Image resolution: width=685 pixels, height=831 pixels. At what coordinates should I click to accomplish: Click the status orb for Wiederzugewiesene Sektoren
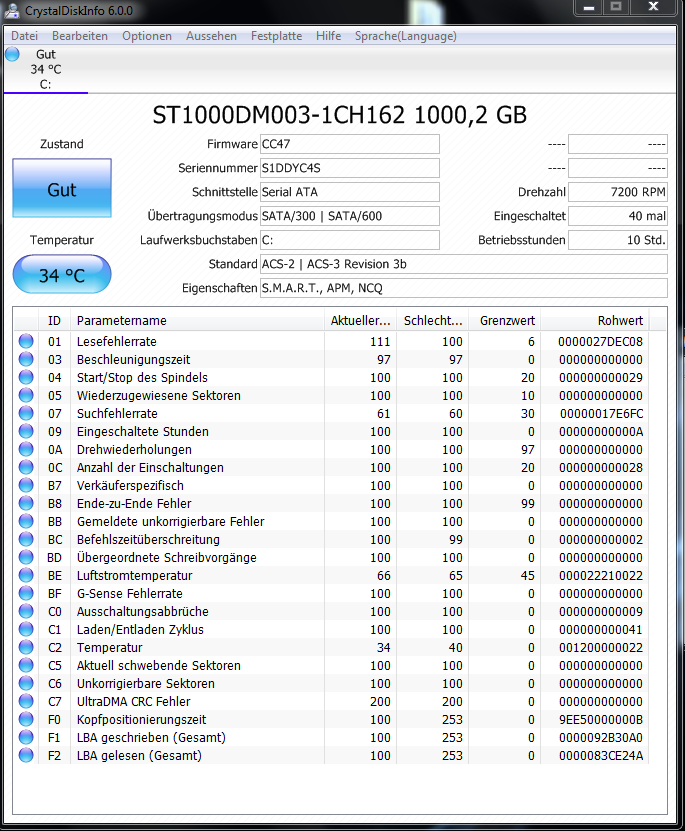tap(26, 395)
